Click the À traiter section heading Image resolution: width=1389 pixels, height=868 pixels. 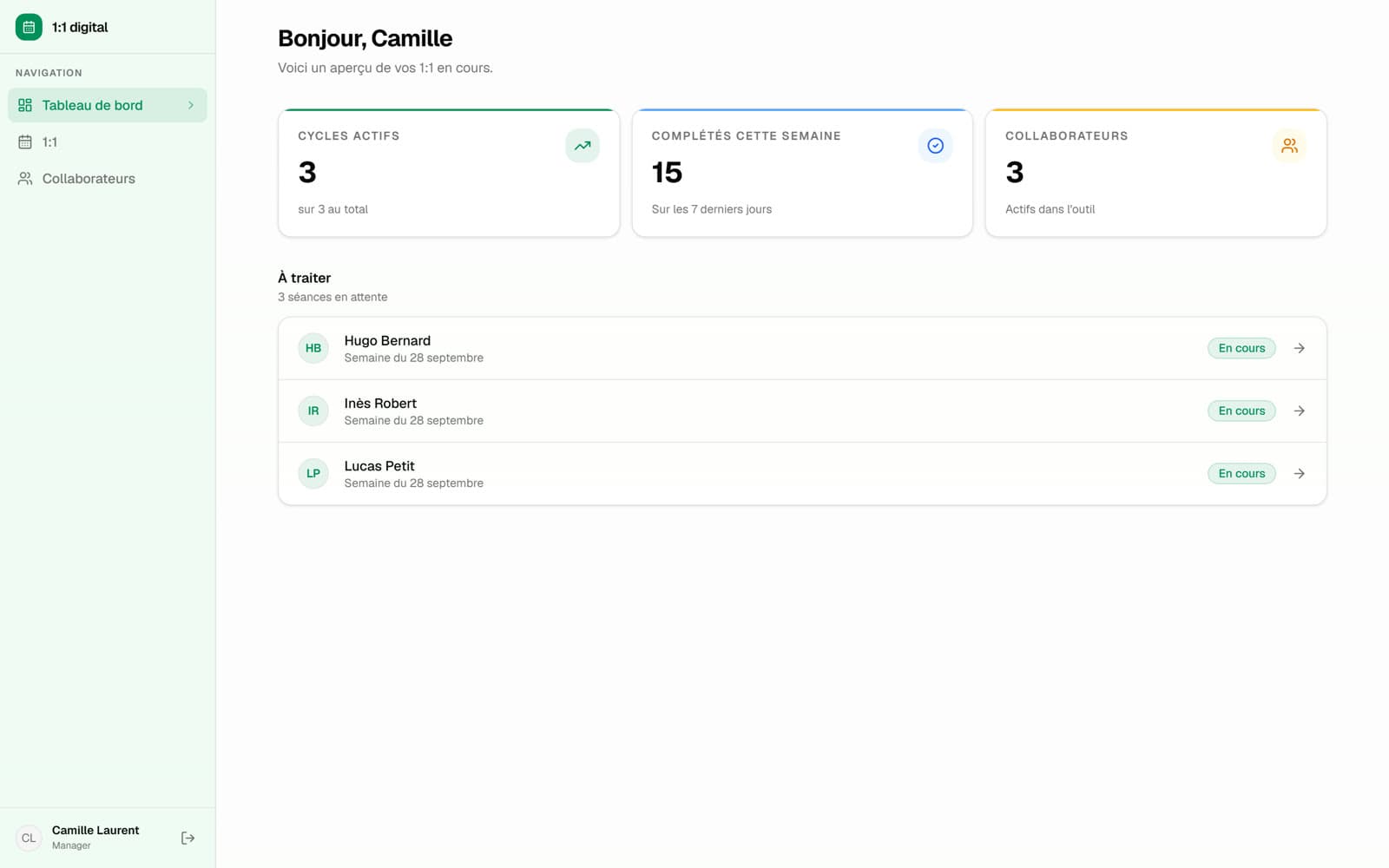point(304,278)
